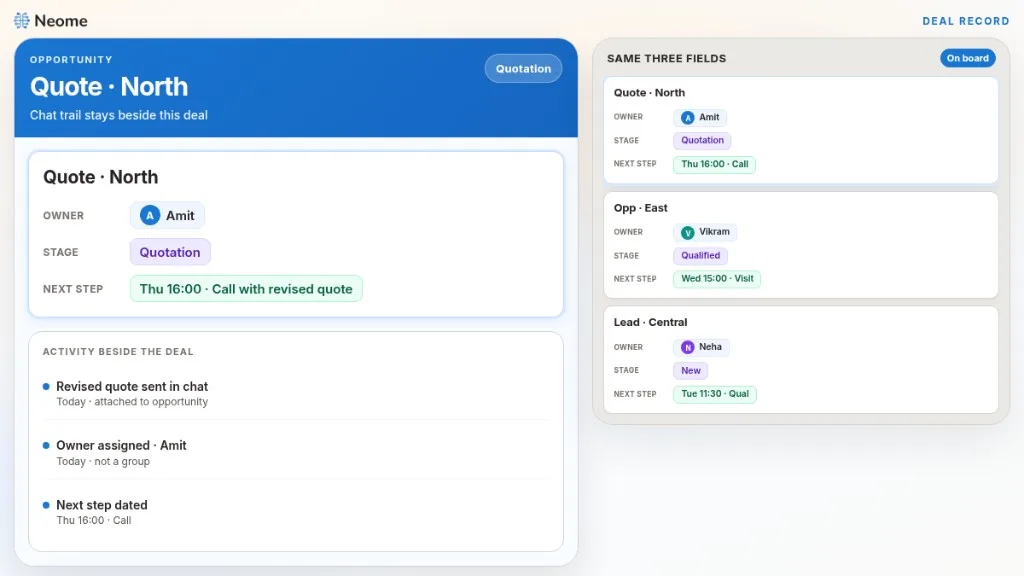Select the Amit owner chip in main card
Viewport: 1024px width, 576px height.
point(167,216)
